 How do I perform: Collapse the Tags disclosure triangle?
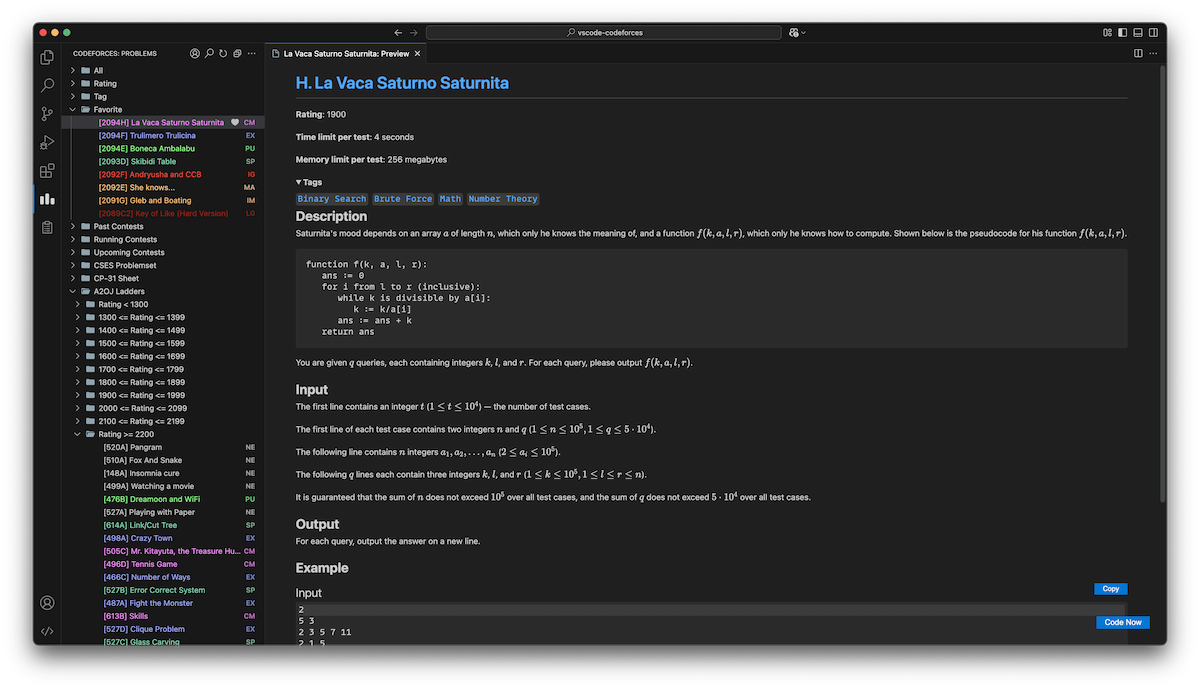click(299, 182)
